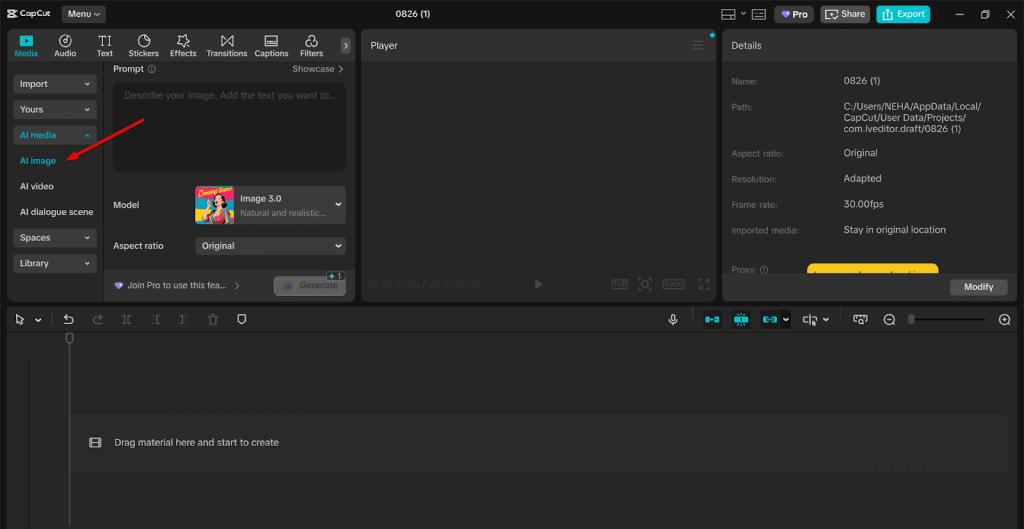Click the timeline zoom out icon
The width and height of the screenshot is (1024, 529).
[889, 319]
